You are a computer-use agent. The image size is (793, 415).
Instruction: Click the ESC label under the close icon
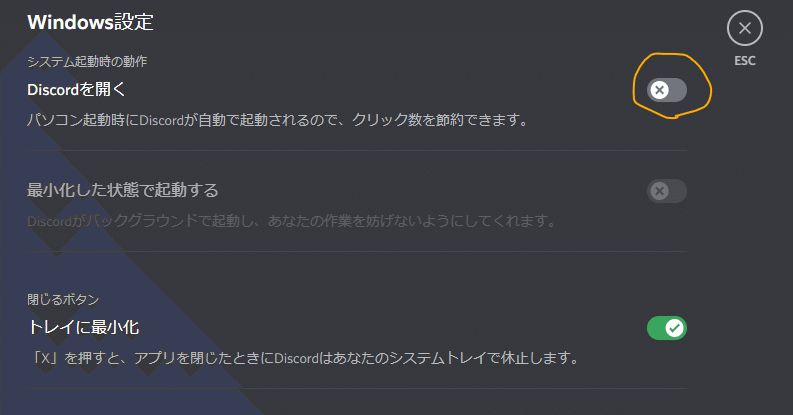click(x=744, y=61)
